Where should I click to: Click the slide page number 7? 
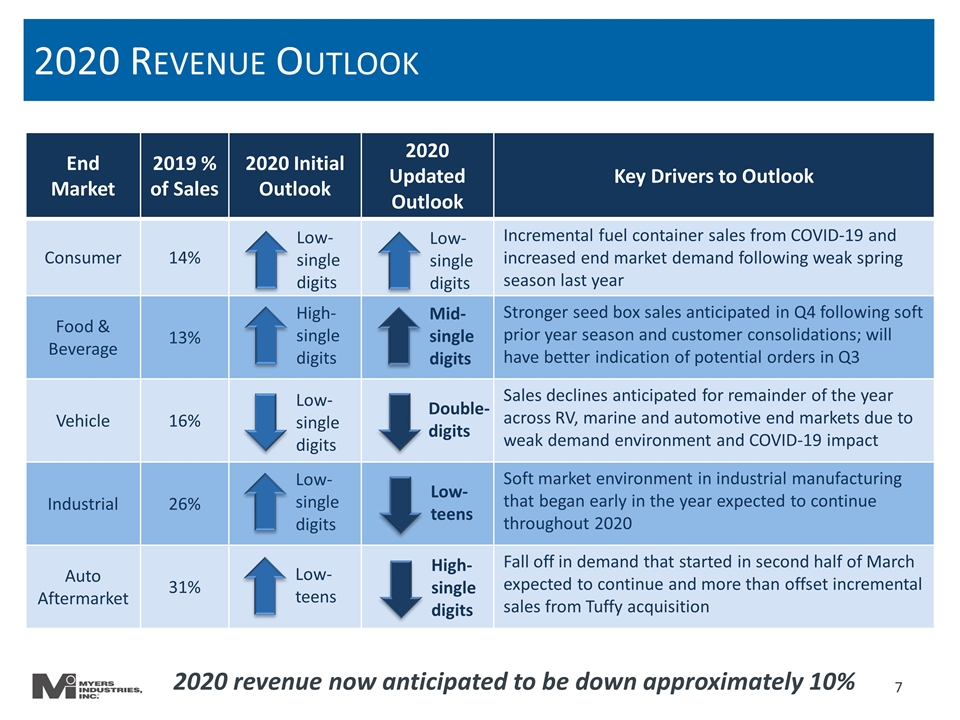coord(898,688)
